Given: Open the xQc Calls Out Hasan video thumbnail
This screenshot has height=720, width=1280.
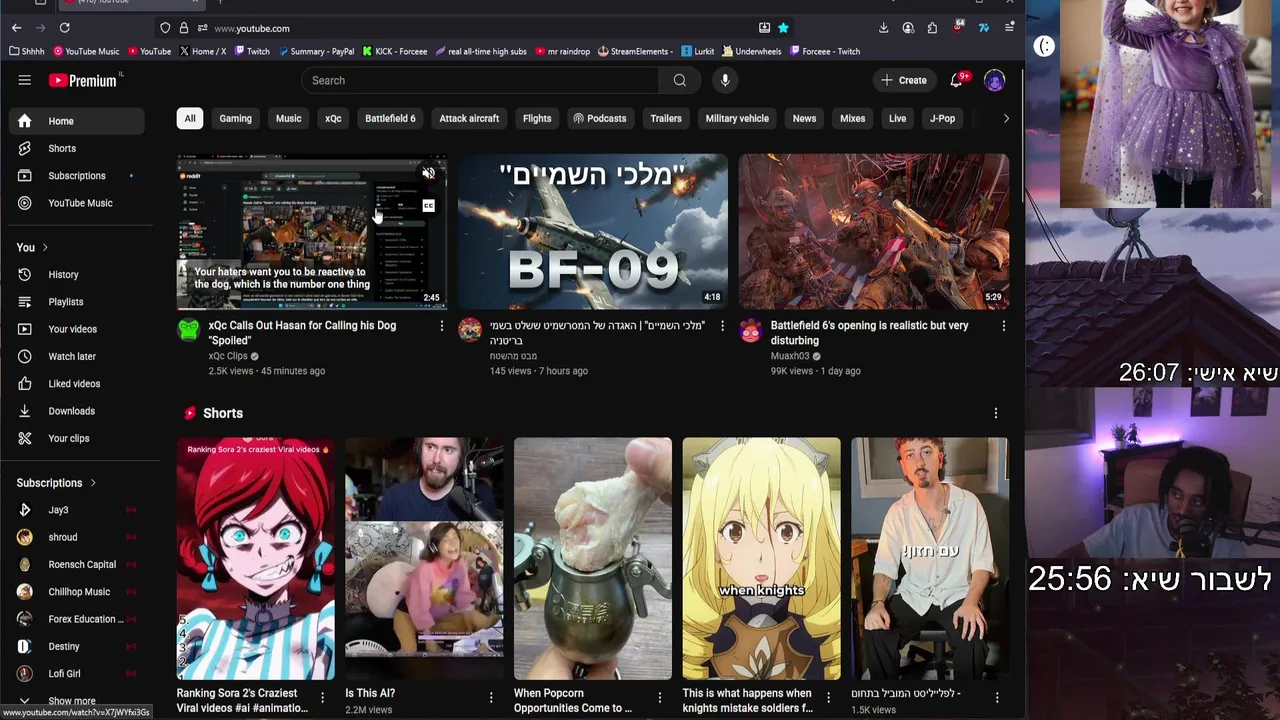Looking at the screenshot, I should (x=312, y=232).
